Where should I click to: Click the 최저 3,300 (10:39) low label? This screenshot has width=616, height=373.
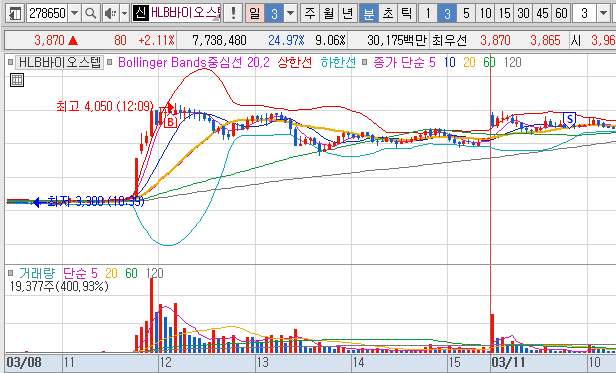[96, 201]
